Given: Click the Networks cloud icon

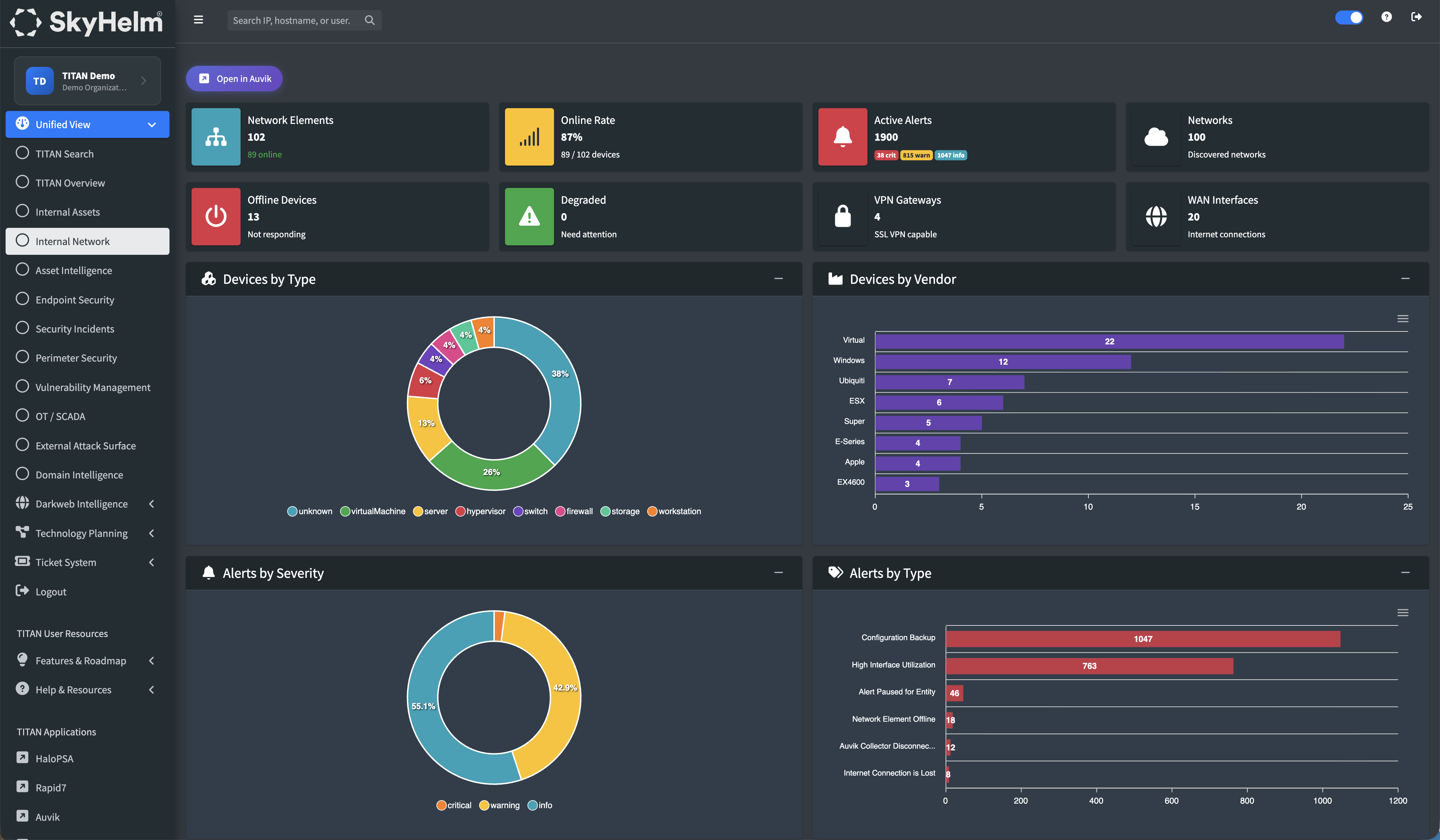Looking at the screenshot, I should point(1156,137).
